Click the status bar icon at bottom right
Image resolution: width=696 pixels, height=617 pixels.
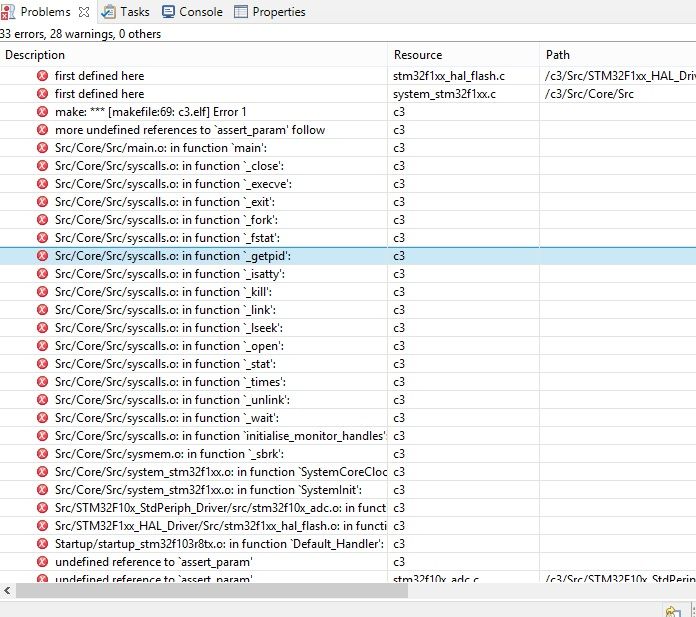pyautogui.click(x=673, y=611)
